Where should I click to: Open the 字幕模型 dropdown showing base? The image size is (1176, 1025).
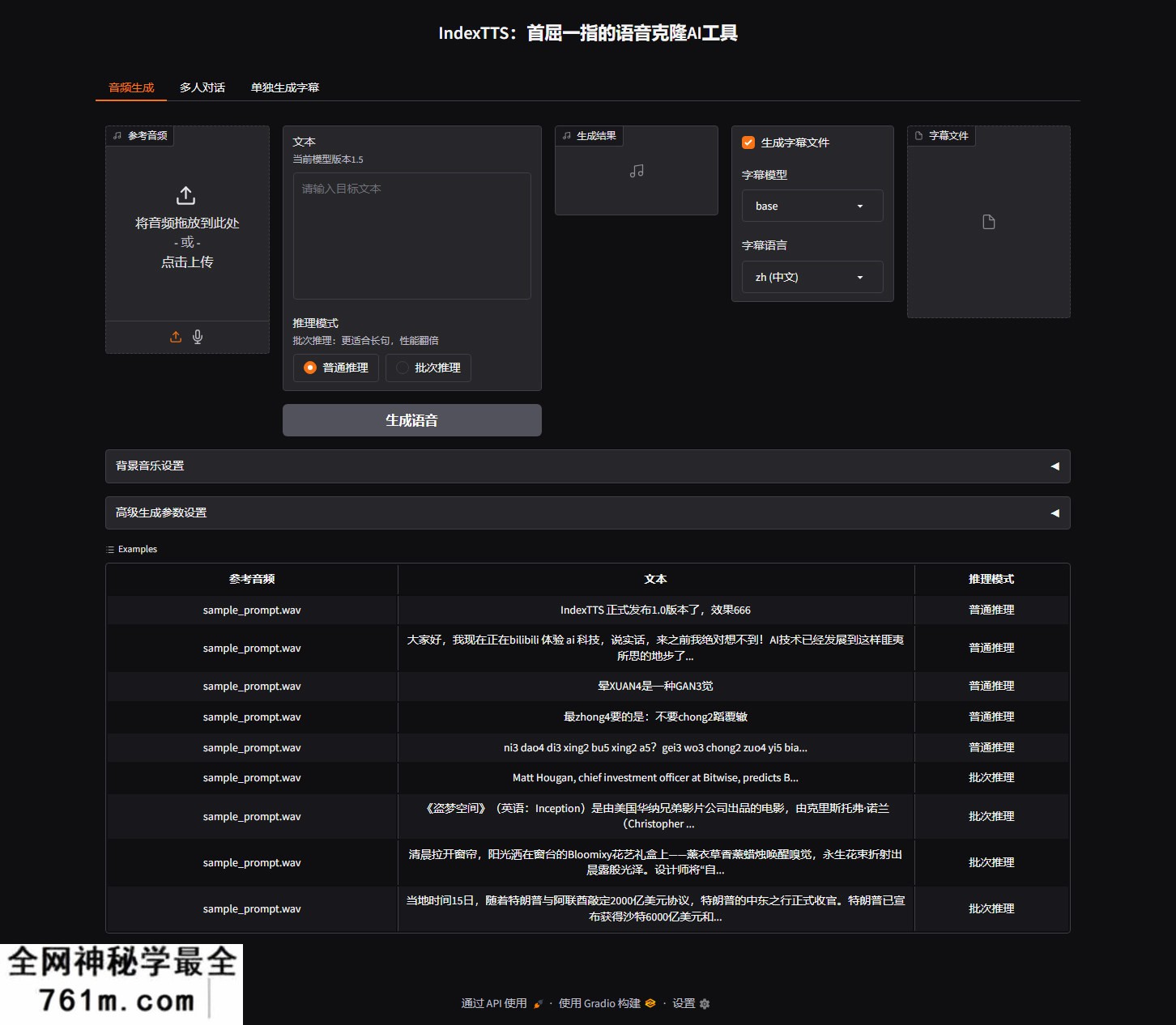pos(812,206)
